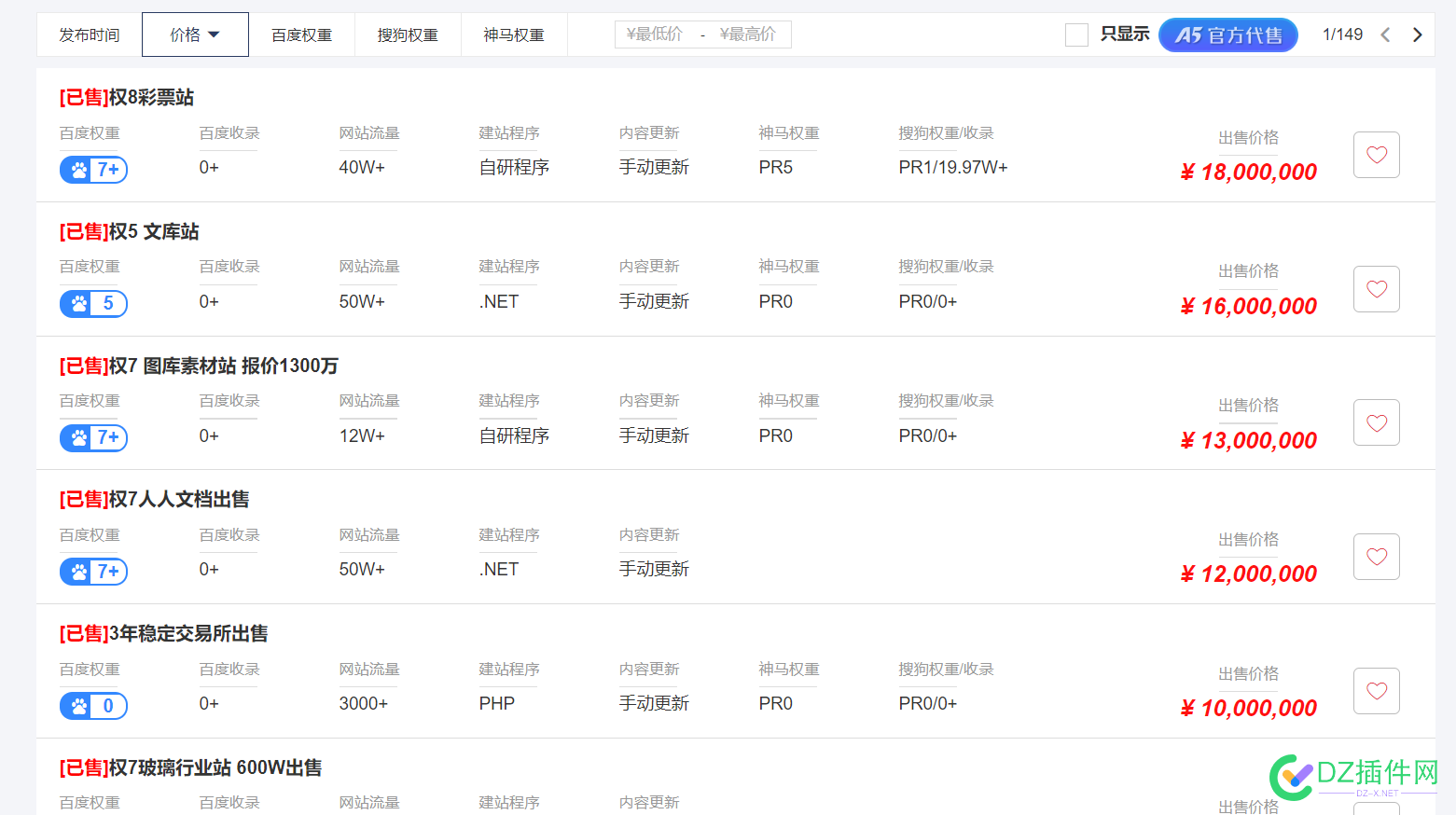Click Baidu weight 0 badge of 交易所 listing

point(93,706)
